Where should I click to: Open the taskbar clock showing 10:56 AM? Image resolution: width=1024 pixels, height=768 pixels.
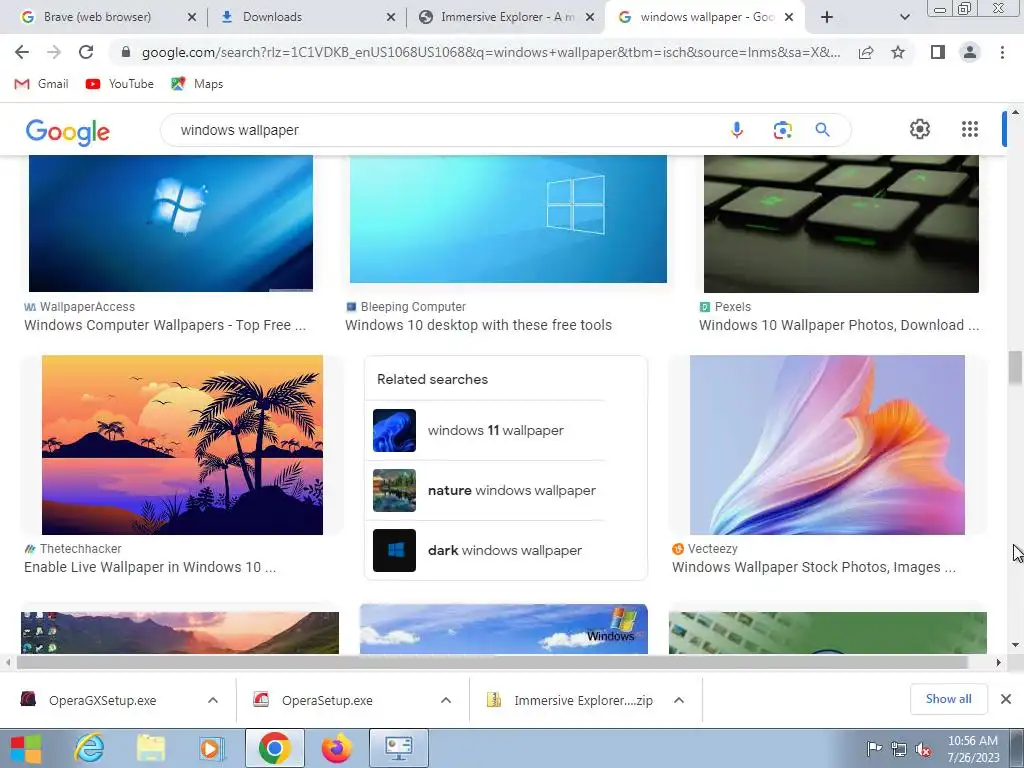[x=973, y=749]
